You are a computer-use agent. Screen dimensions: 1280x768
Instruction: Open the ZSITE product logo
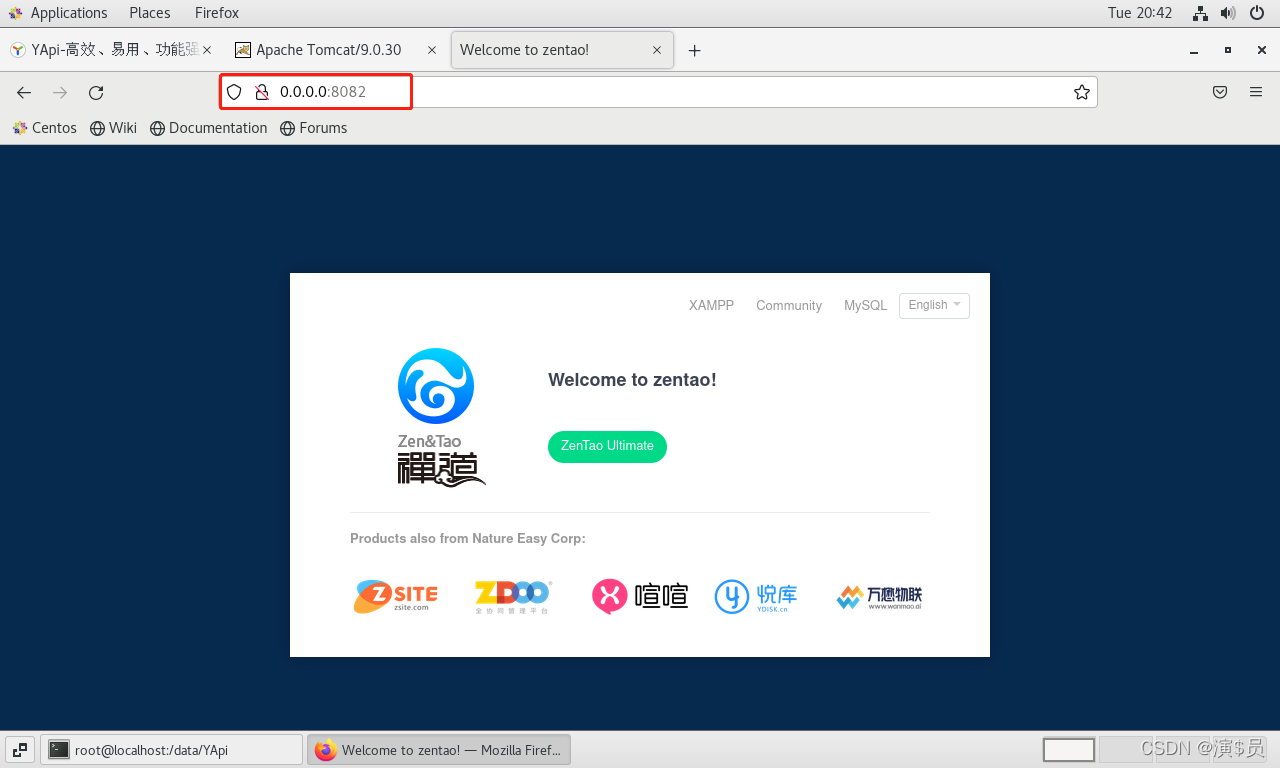[396, 596]
